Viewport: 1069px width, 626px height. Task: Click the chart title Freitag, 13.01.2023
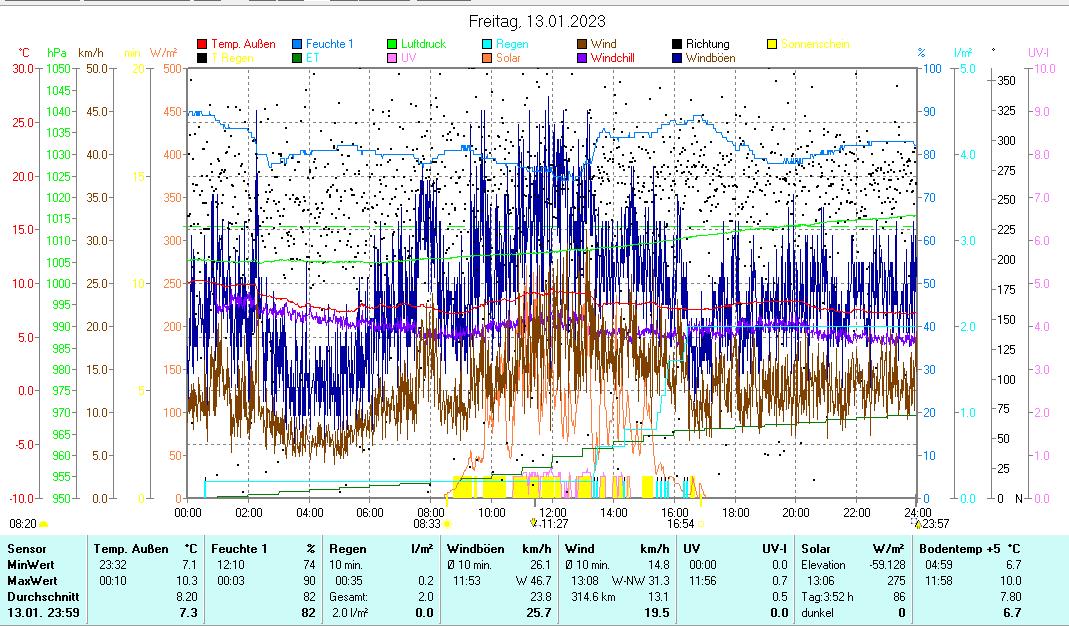(x=537, y=21)
